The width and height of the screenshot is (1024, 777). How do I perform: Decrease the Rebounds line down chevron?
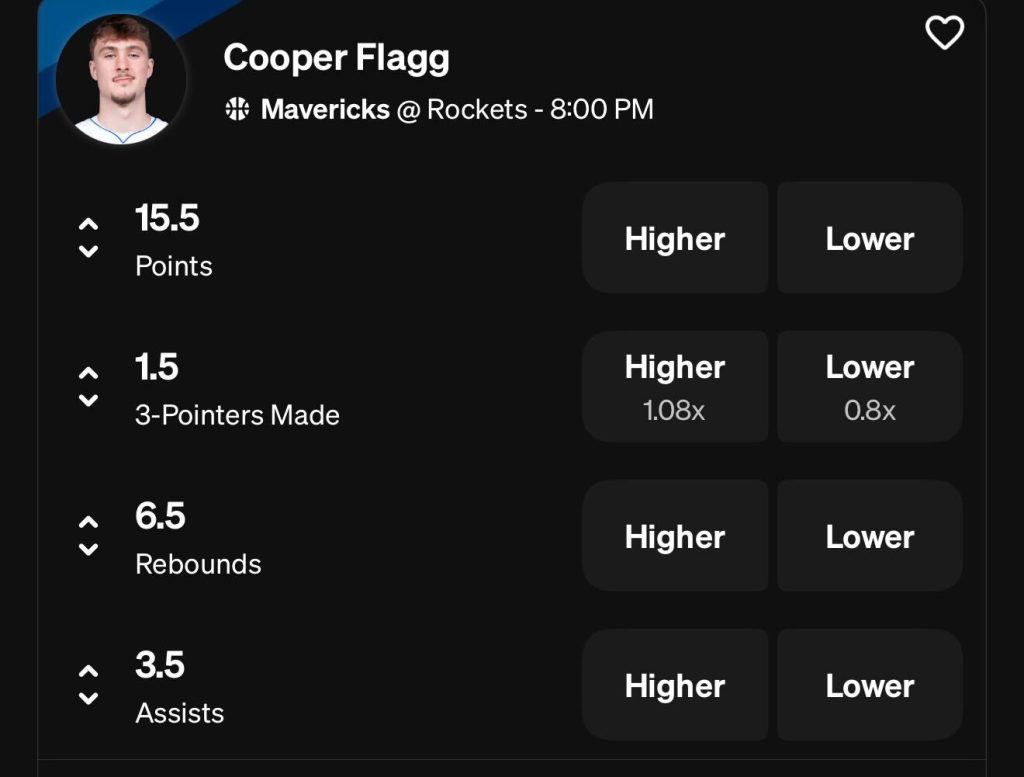[x=88, y=549]
